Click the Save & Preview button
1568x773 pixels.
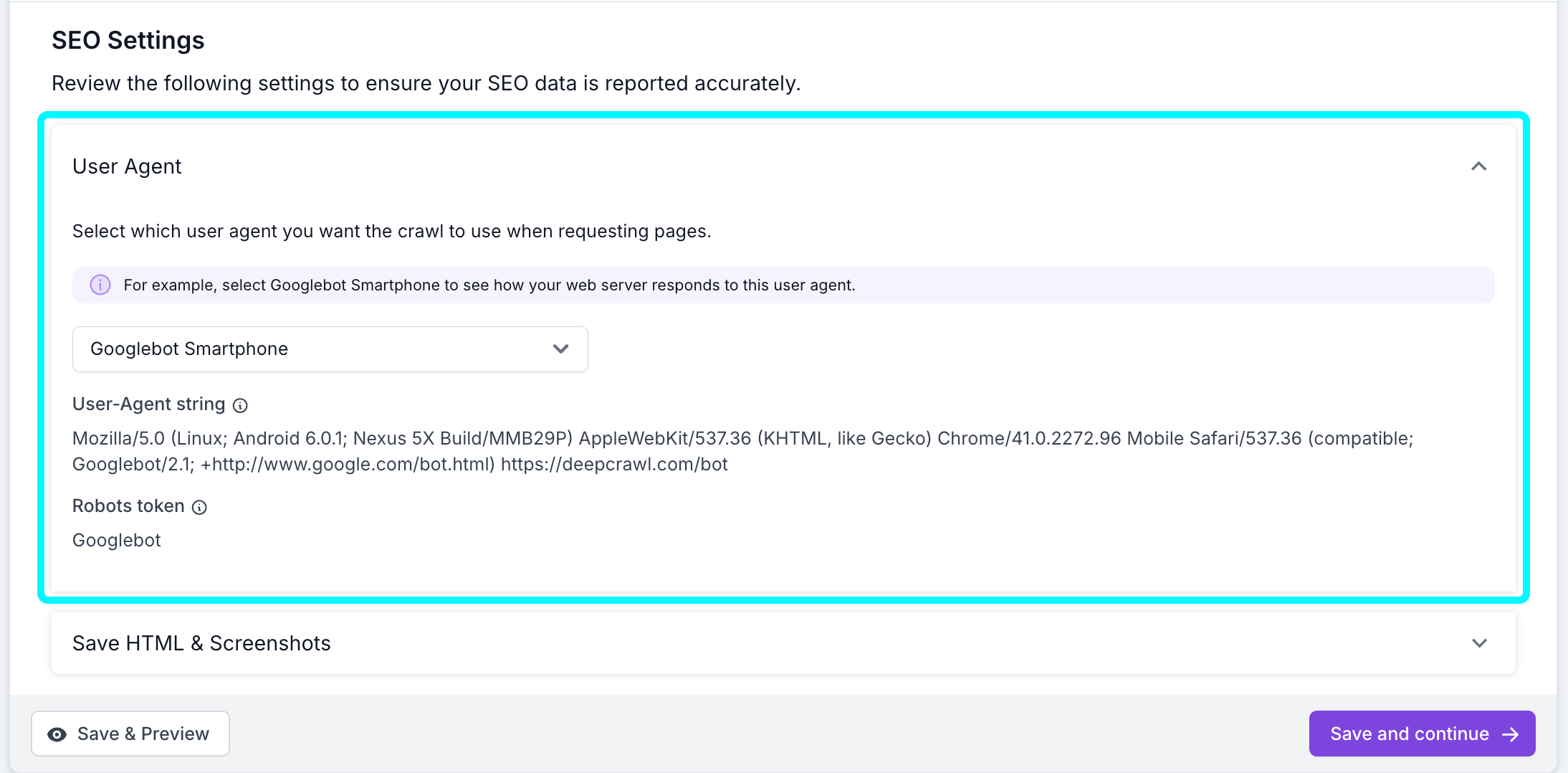pos(130,734)
